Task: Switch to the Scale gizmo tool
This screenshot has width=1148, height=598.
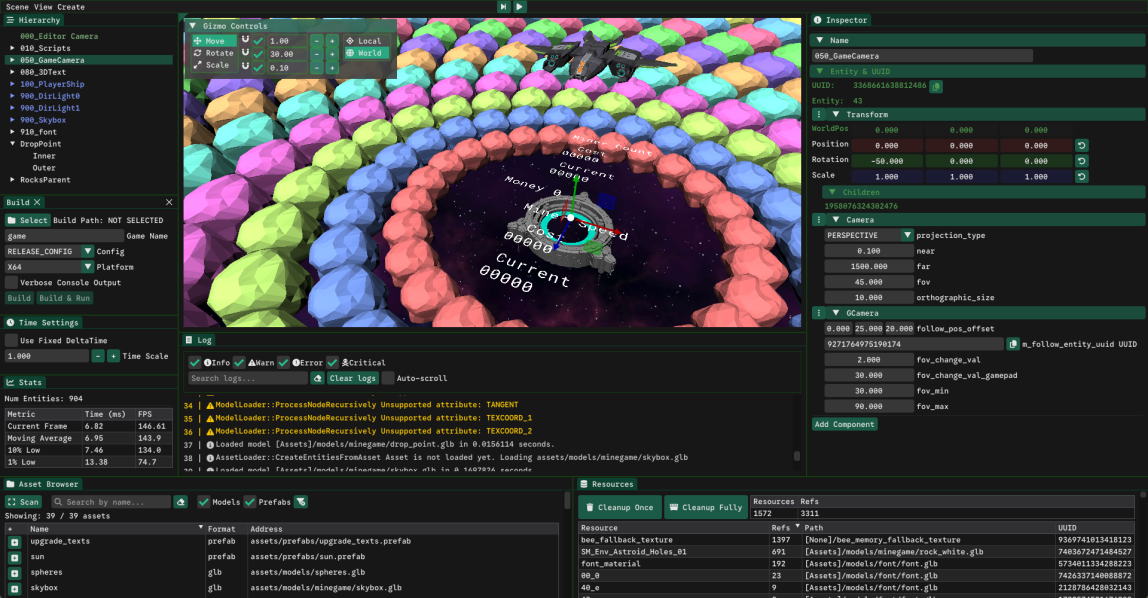Action: pos(216,64)
